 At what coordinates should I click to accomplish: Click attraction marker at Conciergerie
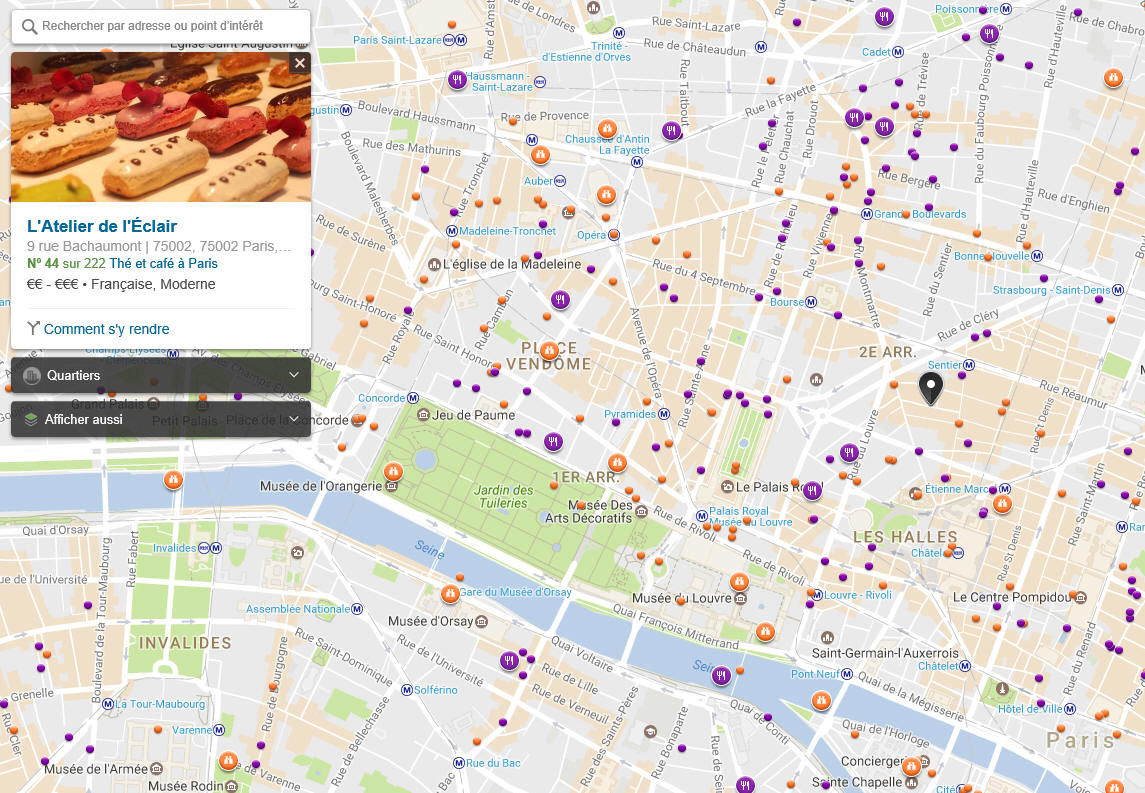[911, 767]
